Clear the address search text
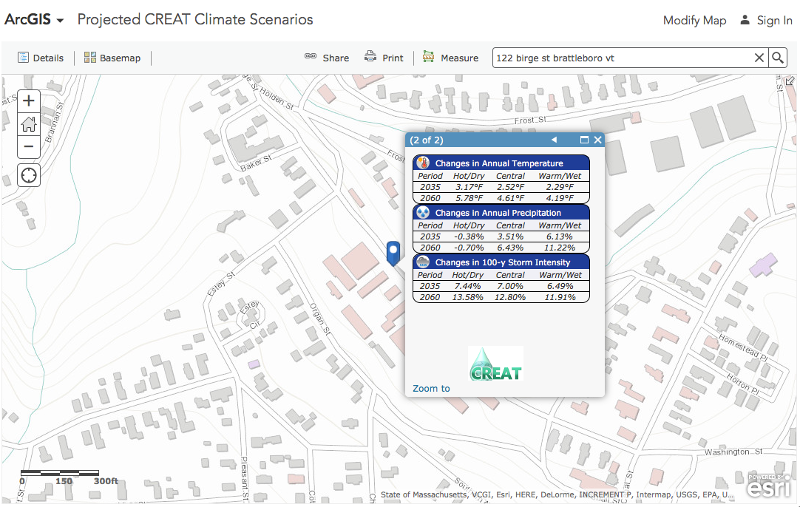 tap(759, 58)
